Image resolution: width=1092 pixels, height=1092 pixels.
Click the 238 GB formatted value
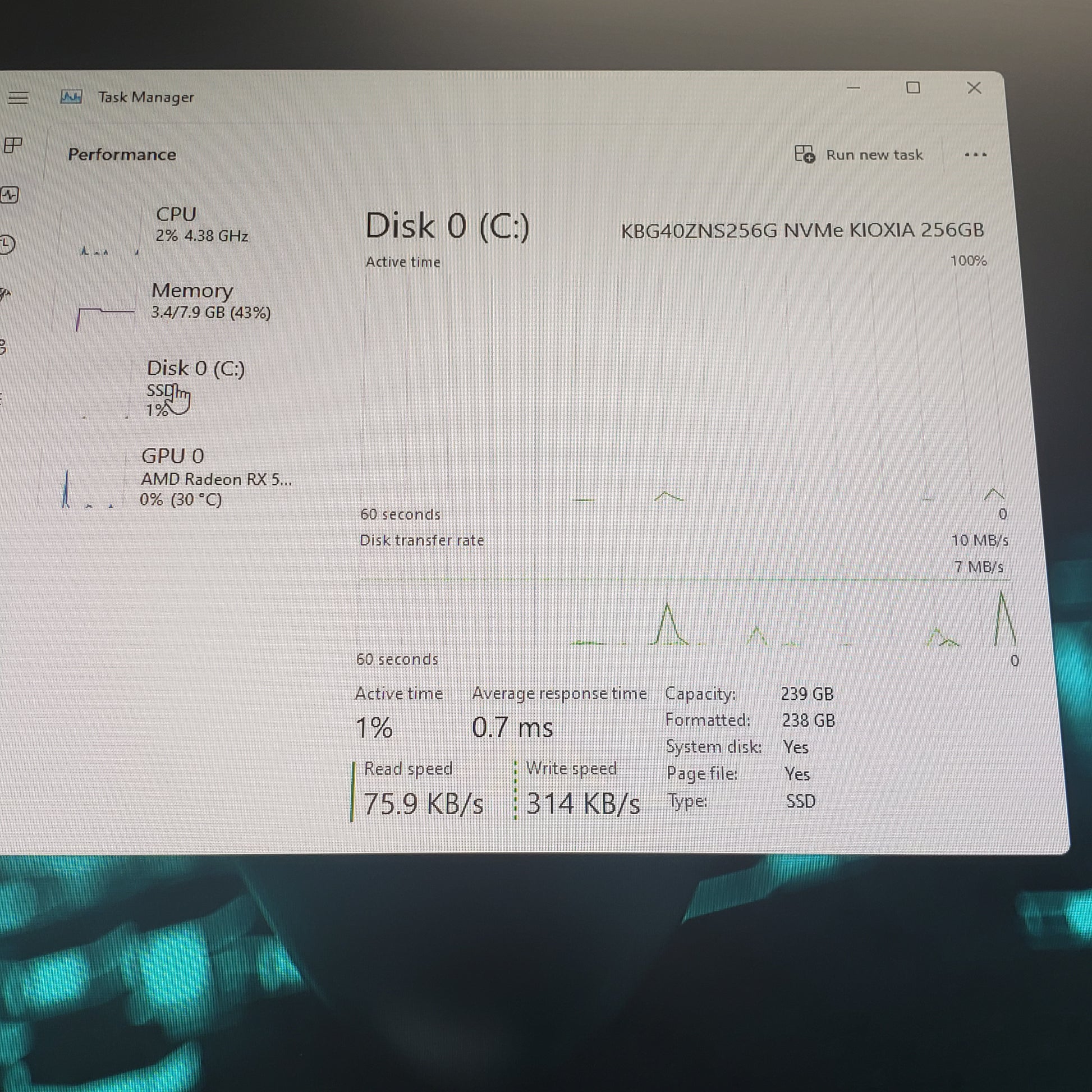point(808,720)
